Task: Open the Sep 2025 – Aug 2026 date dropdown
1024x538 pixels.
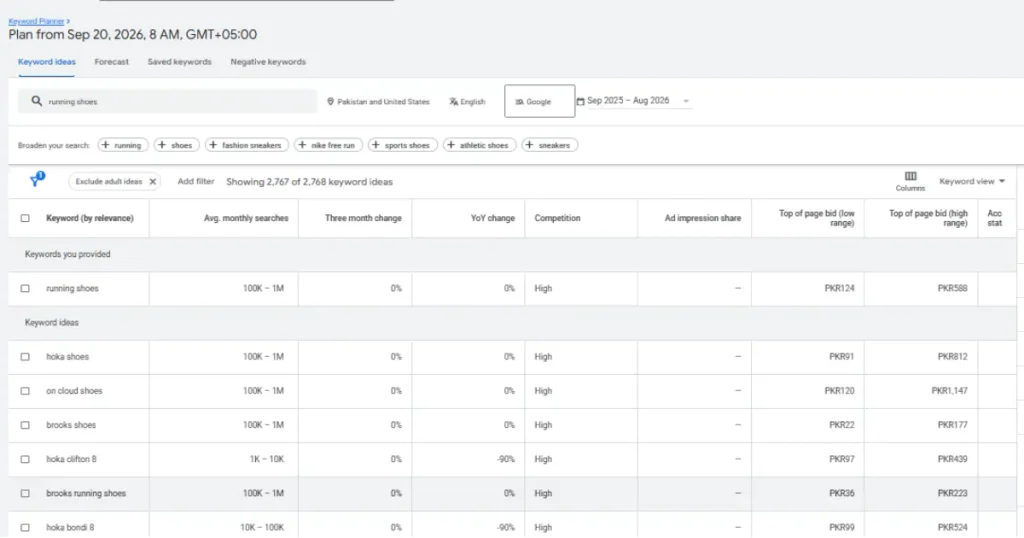Action: point(633,101)
